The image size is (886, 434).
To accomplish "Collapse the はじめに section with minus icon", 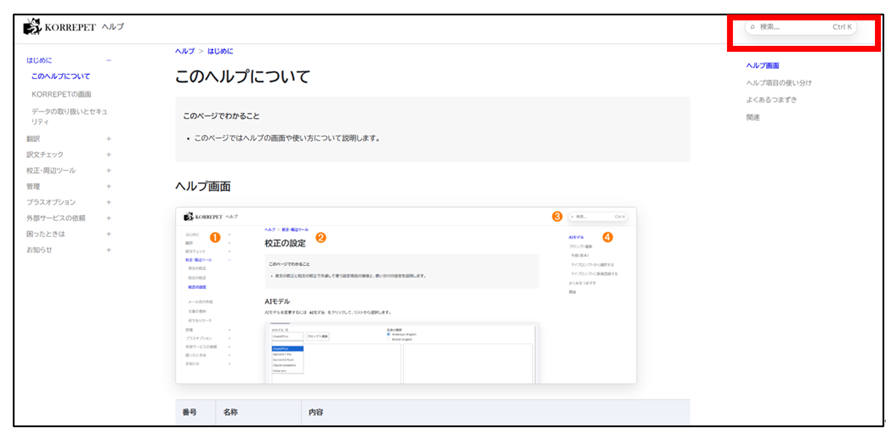I will (x=109, y=60).
